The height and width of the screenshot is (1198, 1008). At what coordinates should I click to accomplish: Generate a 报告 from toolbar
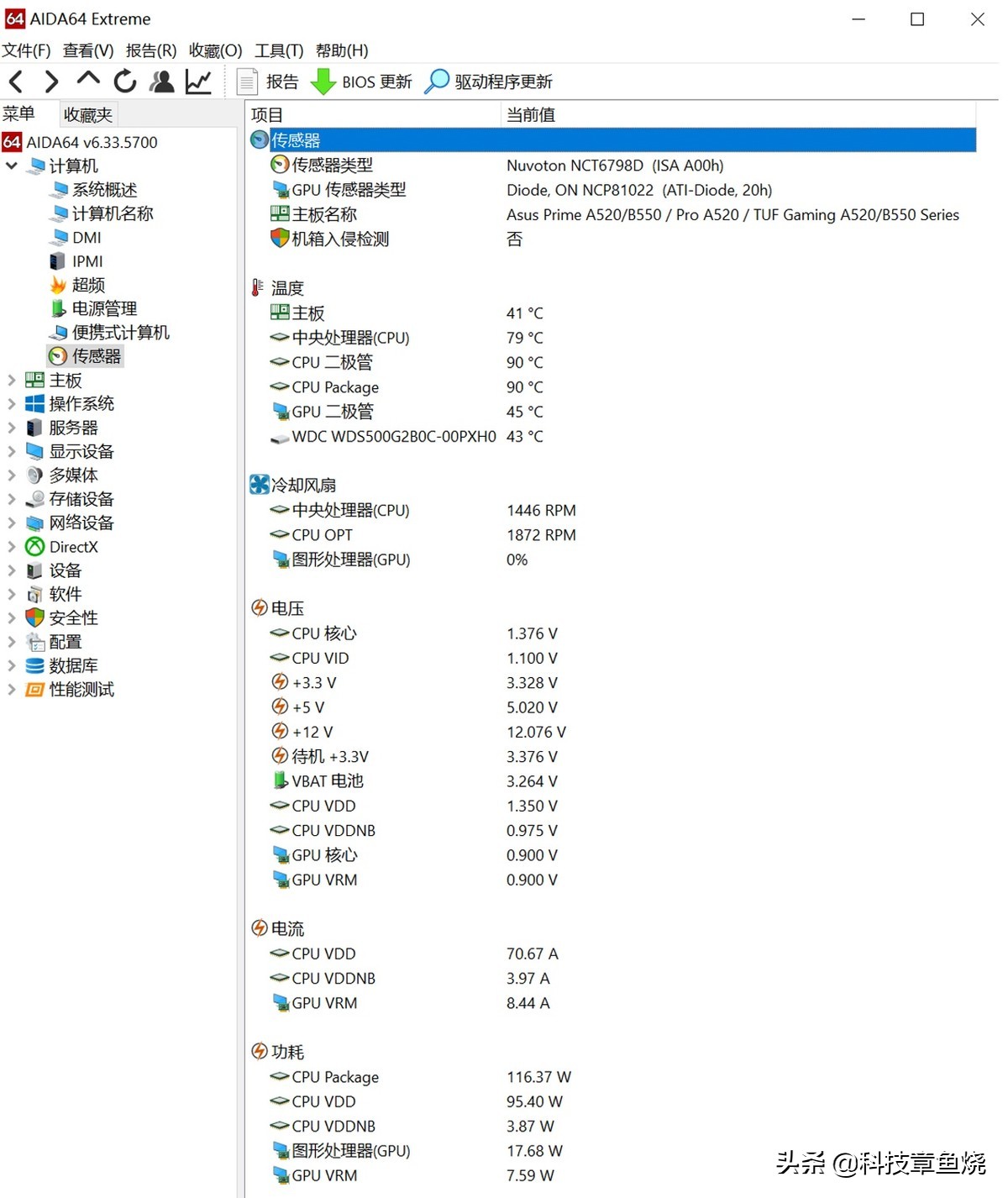coord(269,81)
